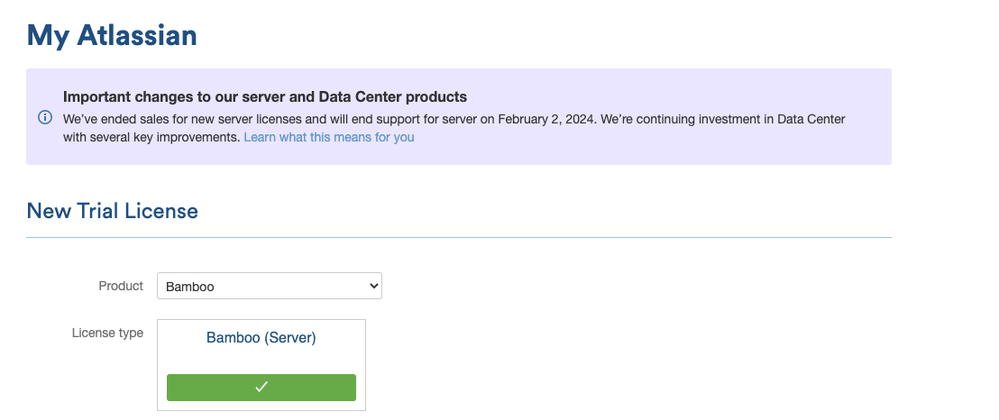The height and width of the screenshot is (420, 999).
Task: Click the divider line below New Trial License
Action: [x=458, y=238]
